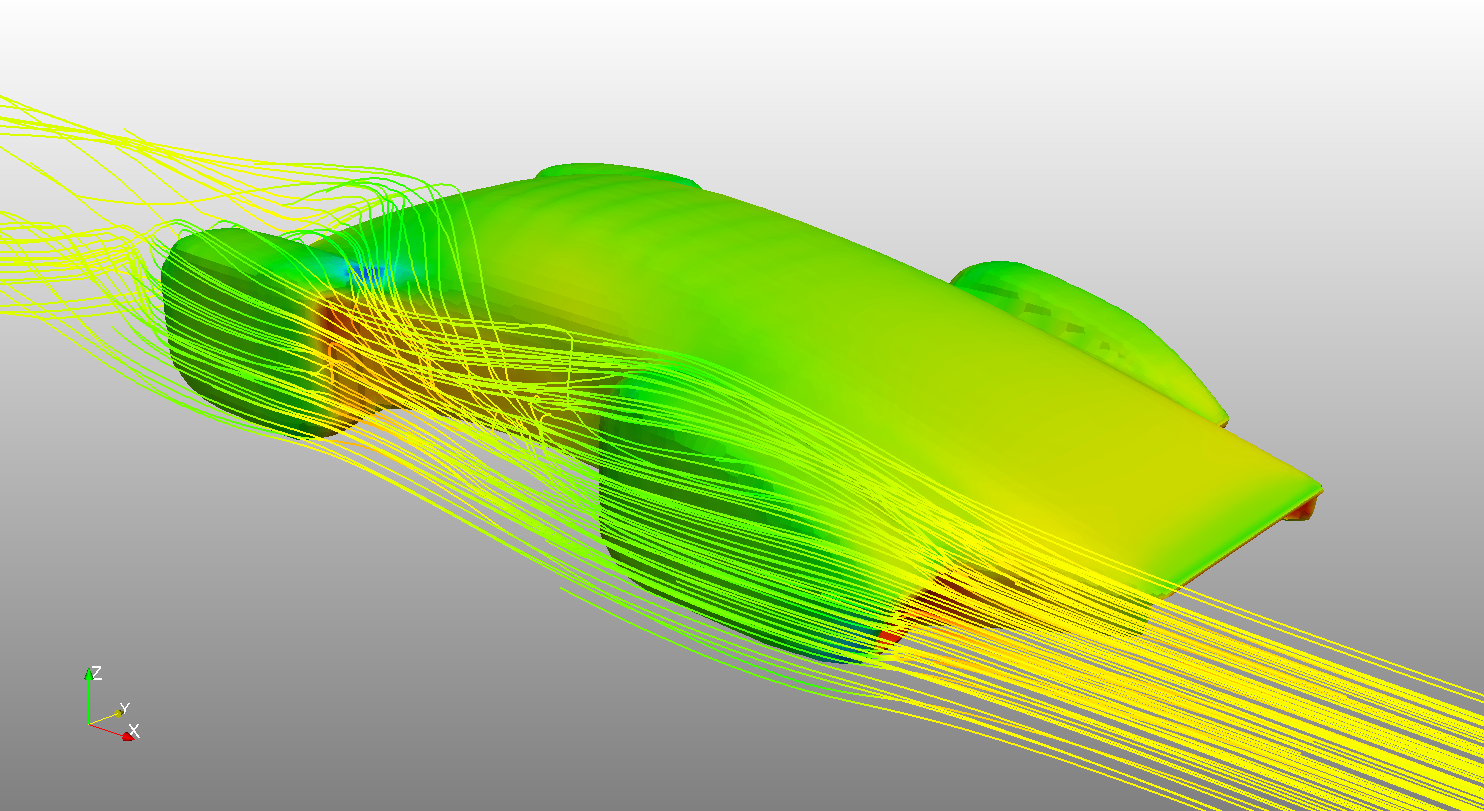Select the green Z-axis arrow in the triad
The height and width of the screenshot is (811, 1484).
[88, 674]
